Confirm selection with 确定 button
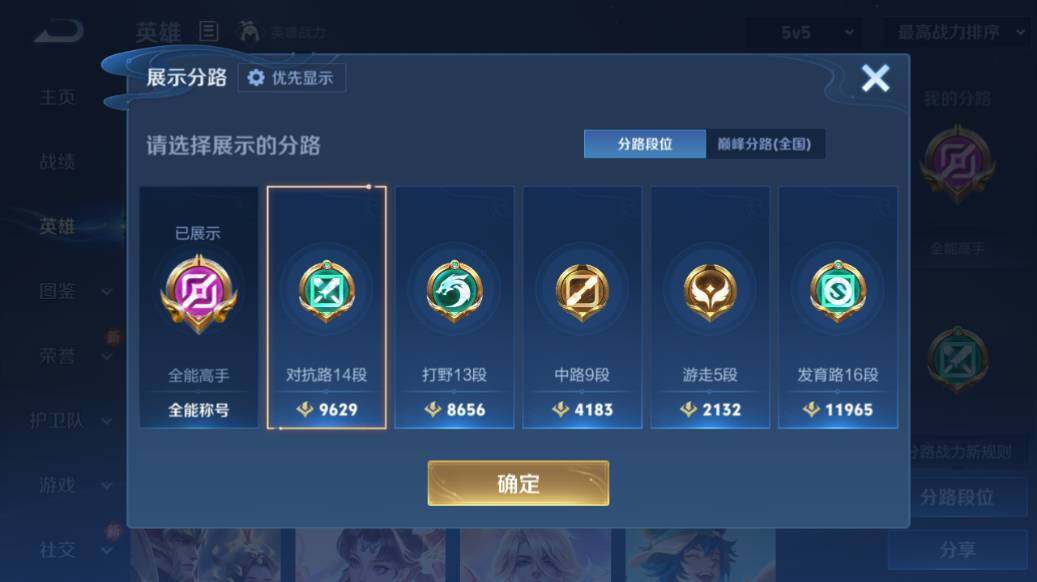Screen dimensions: 1037x582 pyautogui.click(x=518, y=483)
